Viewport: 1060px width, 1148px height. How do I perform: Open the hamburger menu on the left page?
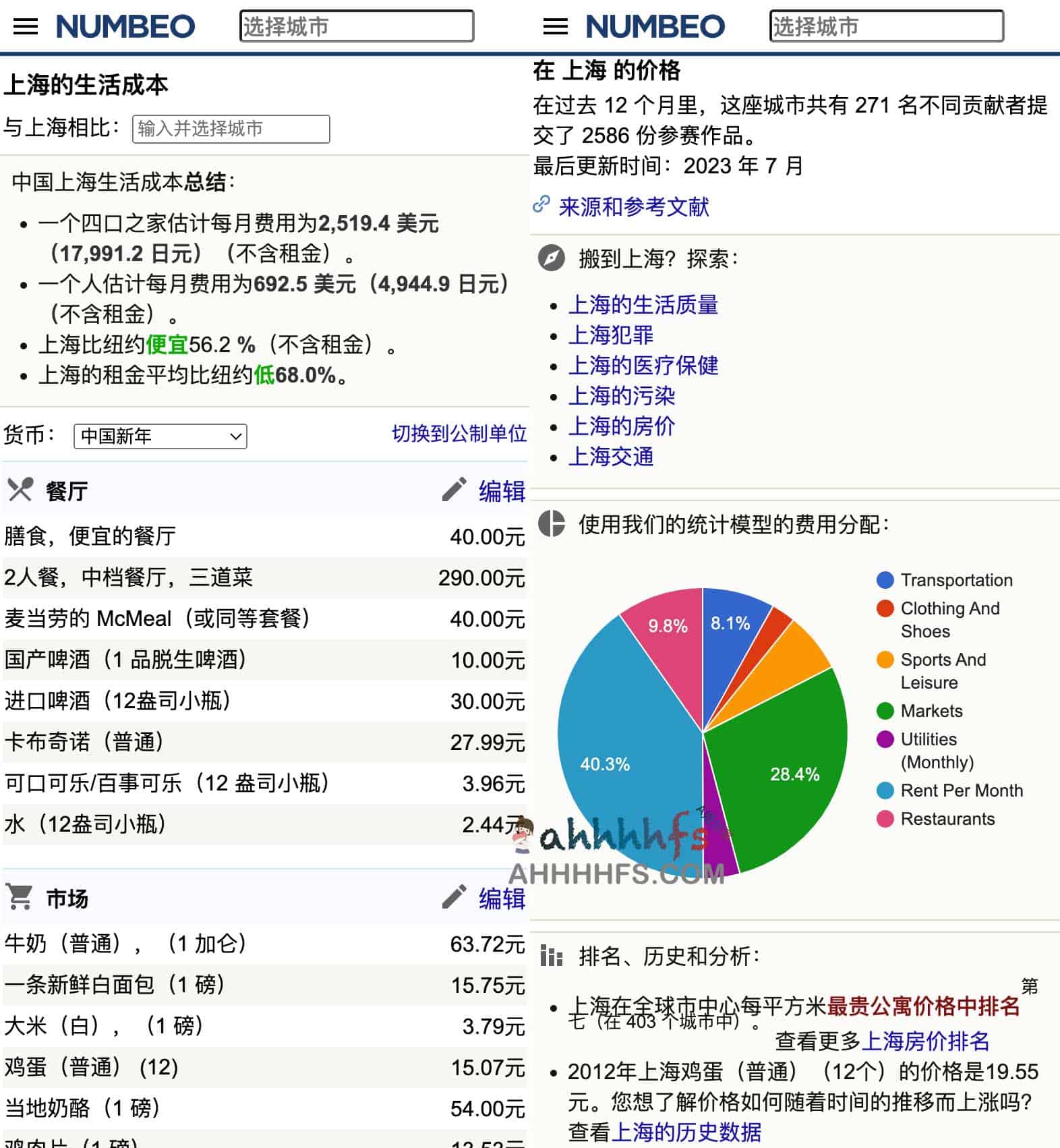pos(26,26)
